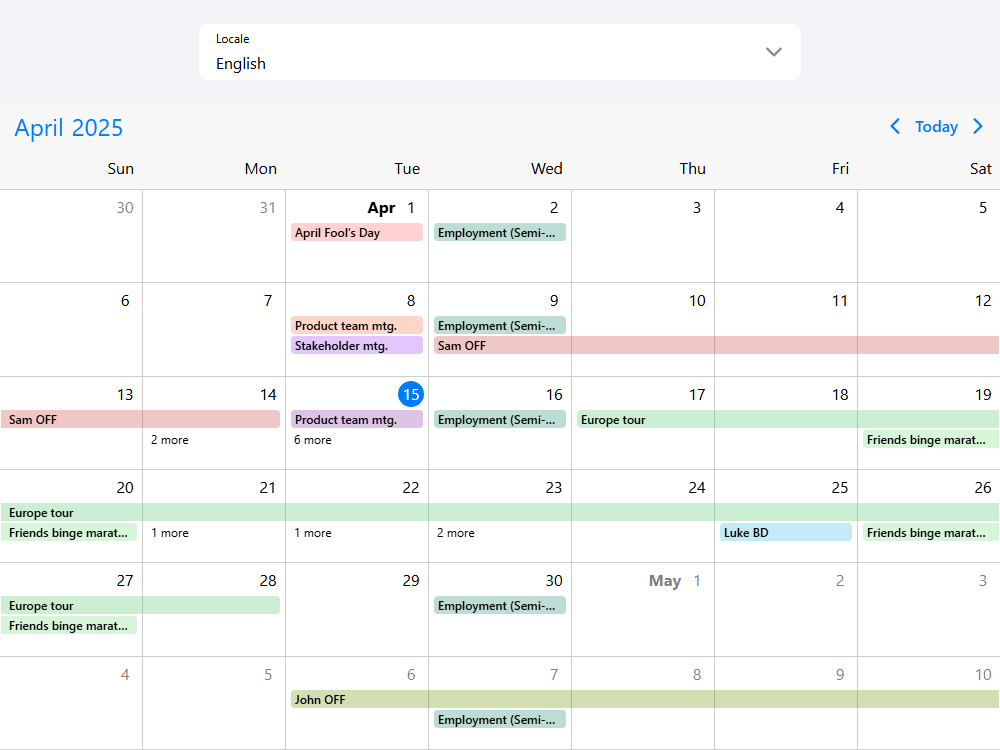Show 1 more event on April 22
1000x750 pixels.
point(312,533)
